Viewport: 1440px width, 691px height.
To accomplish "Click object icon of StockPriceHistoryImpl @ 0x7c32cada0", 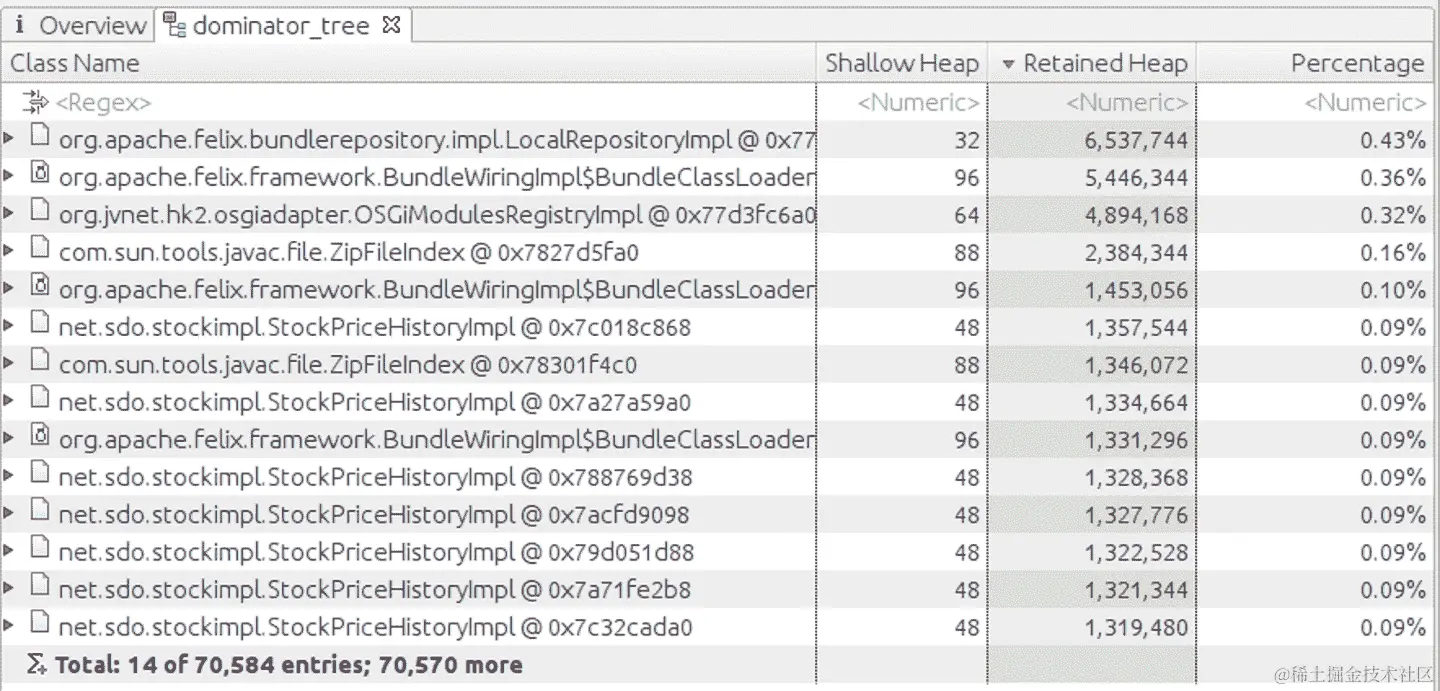I will [x=40, y=623].
